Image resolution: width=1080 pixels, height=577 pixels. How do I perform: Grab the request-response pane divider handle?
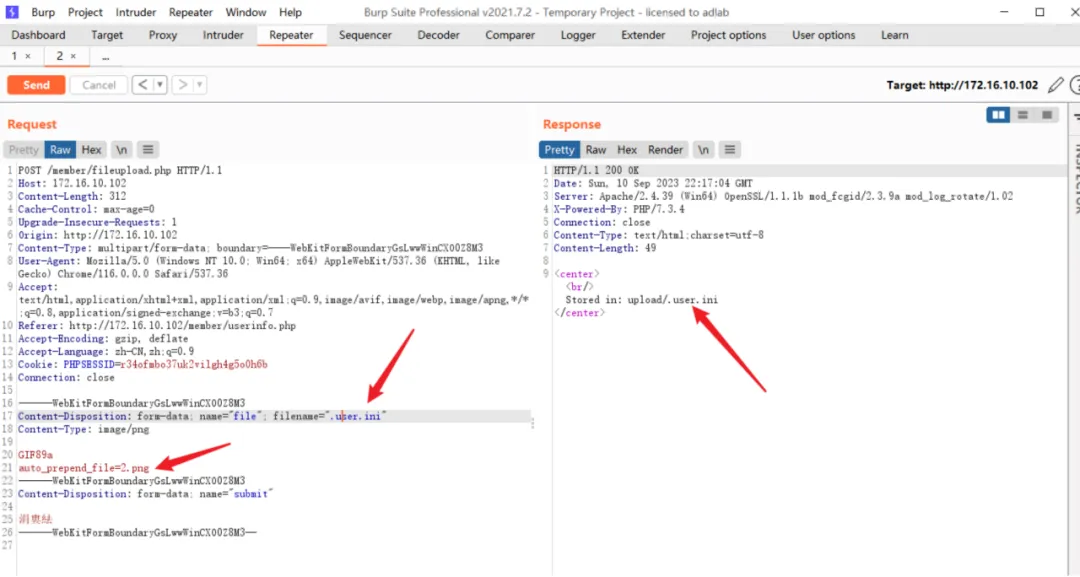click(x=533, y=423)
